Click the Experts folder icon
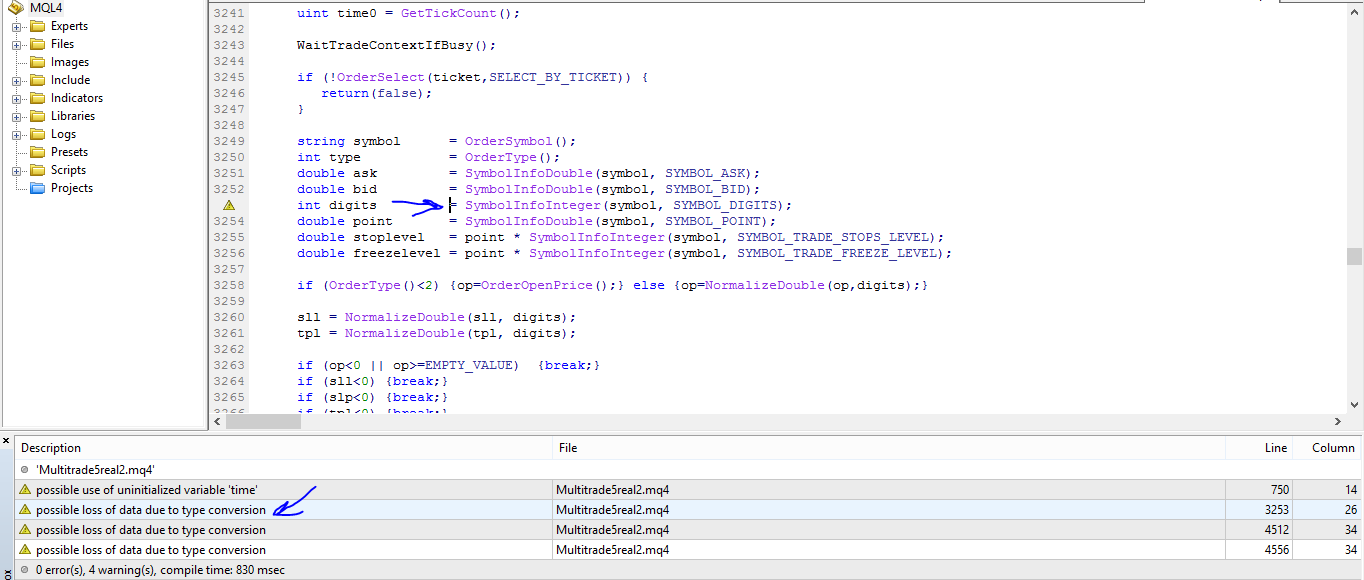Image resolution: width=1364 pixels, height=580 pixels. (38, 26)
